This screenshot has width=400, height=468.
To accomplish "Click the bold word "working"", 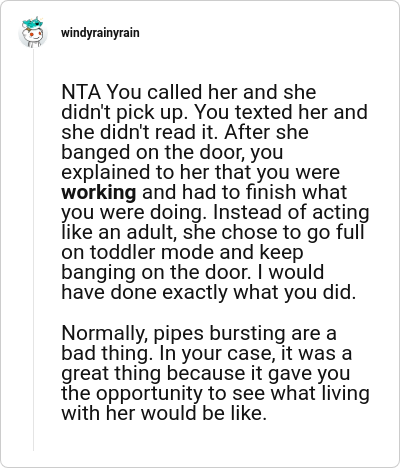I will pos(99,193).
